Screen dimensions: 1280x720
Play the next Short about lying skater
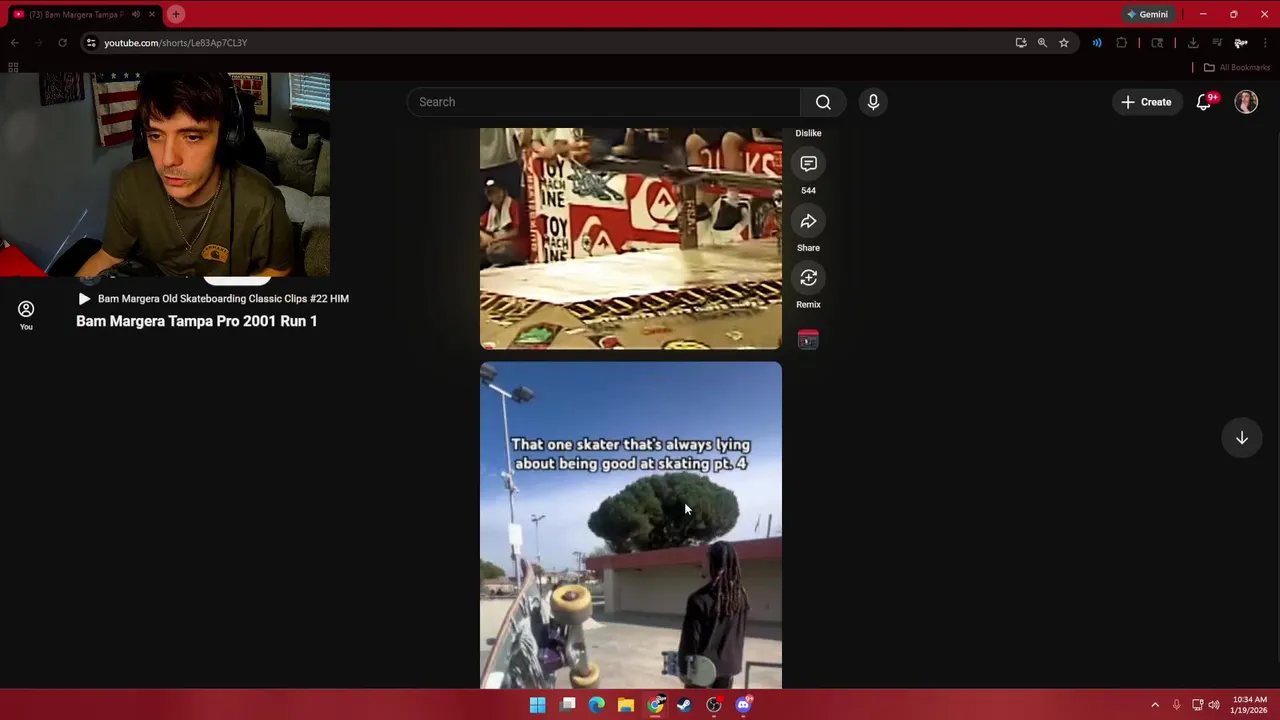point(631,525)
